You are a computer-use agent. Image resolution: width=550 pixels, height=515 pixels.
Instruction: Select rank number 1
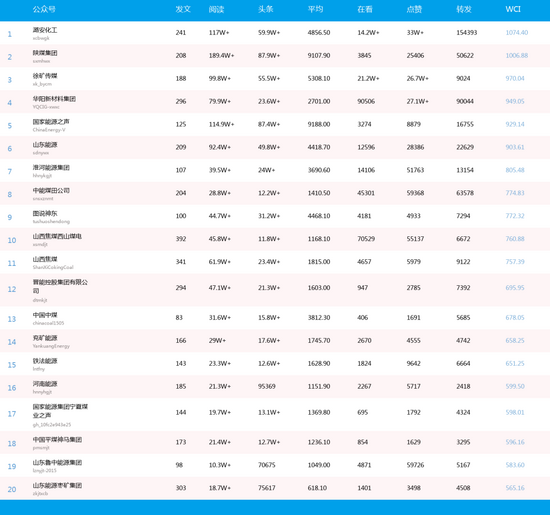[10, 34]
